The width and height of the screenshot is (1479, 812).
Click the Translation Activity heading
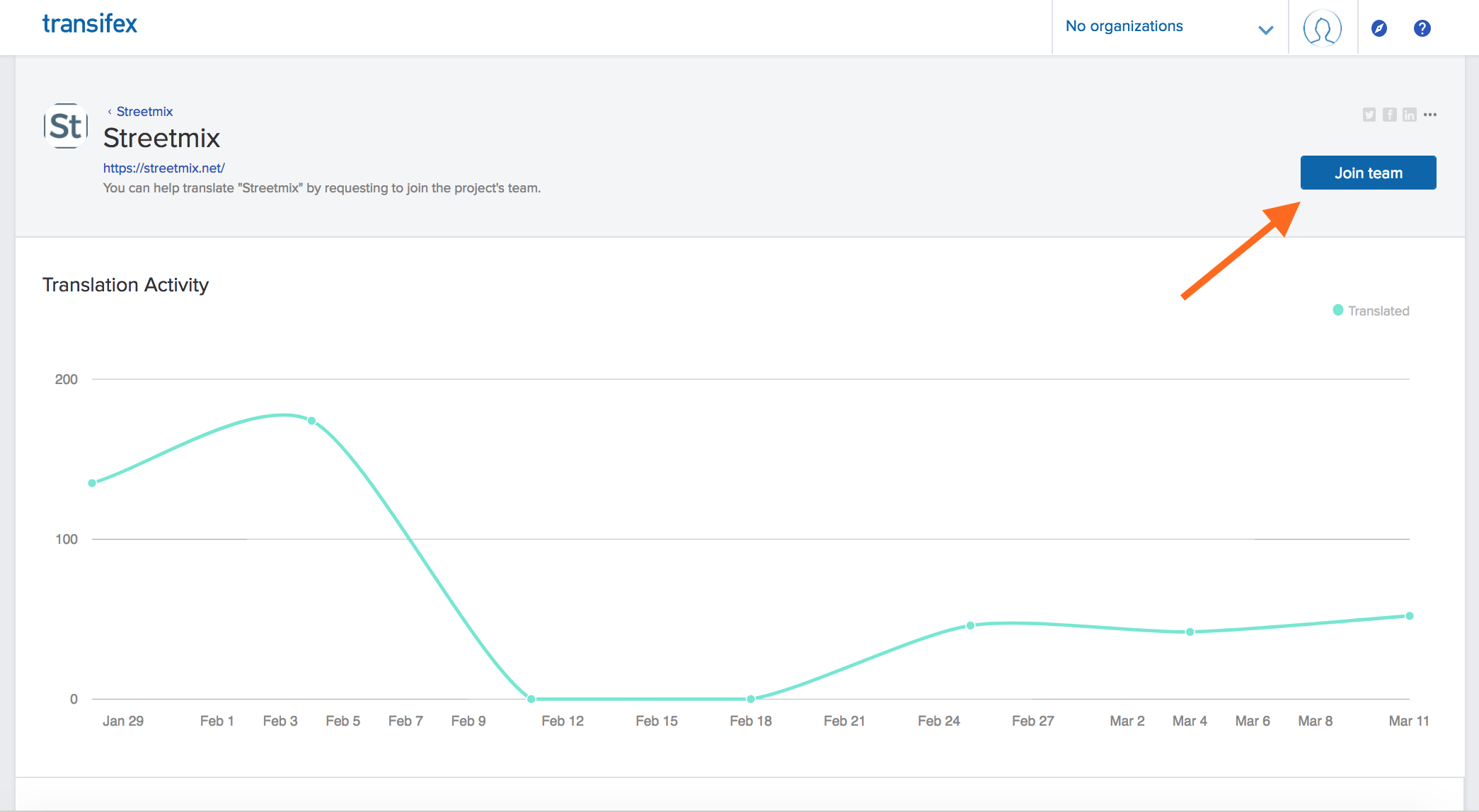tap(125, 284)
